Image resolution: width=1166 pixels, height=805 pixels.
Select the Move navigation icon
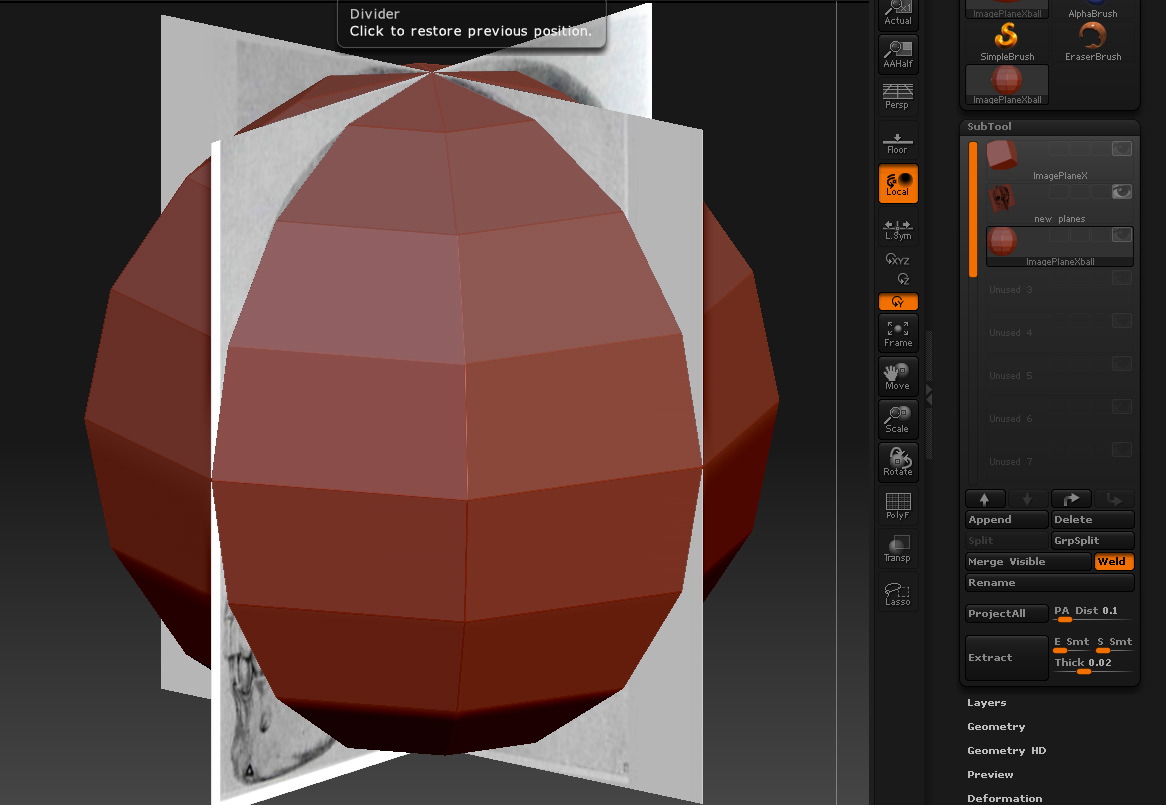pos(897,377)
